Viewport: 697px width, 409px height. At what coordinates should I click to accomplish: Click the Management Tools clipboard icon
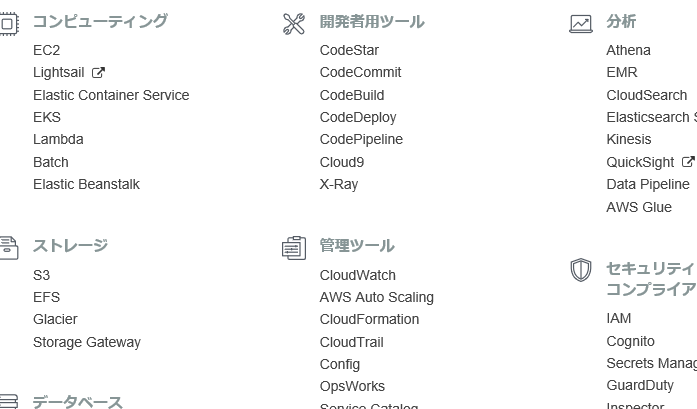click(x=294, y=248)
